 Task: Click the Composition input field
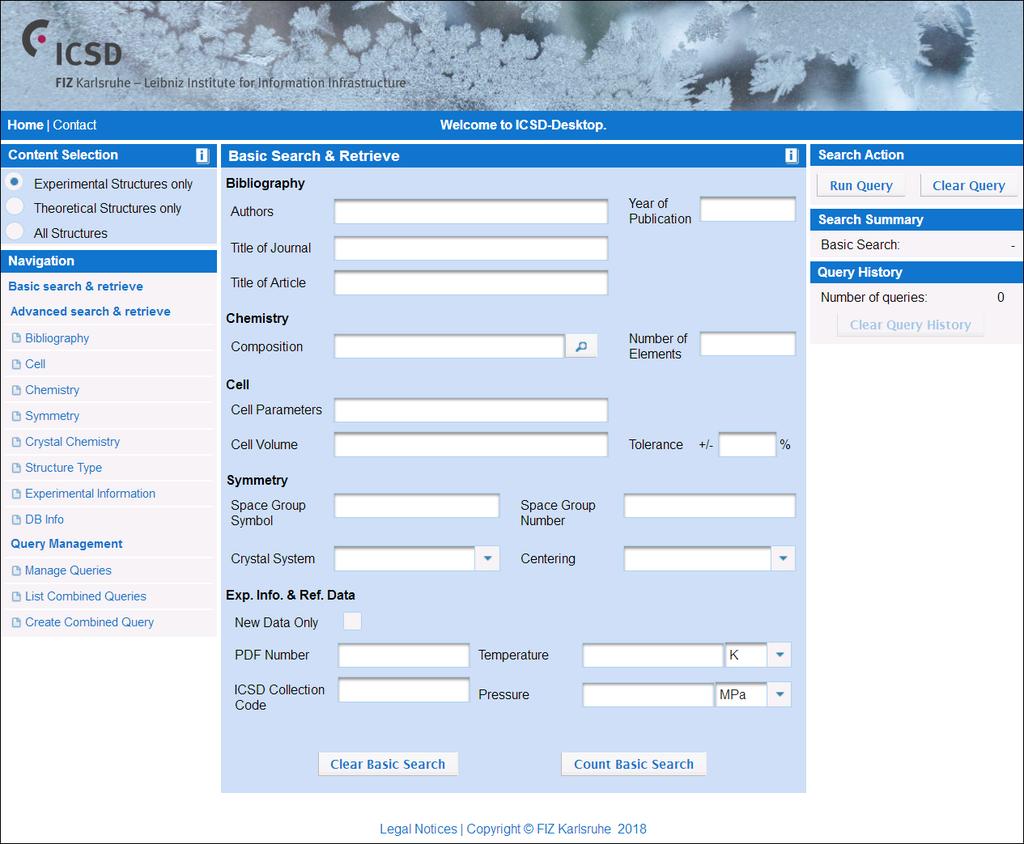(449, 346)
